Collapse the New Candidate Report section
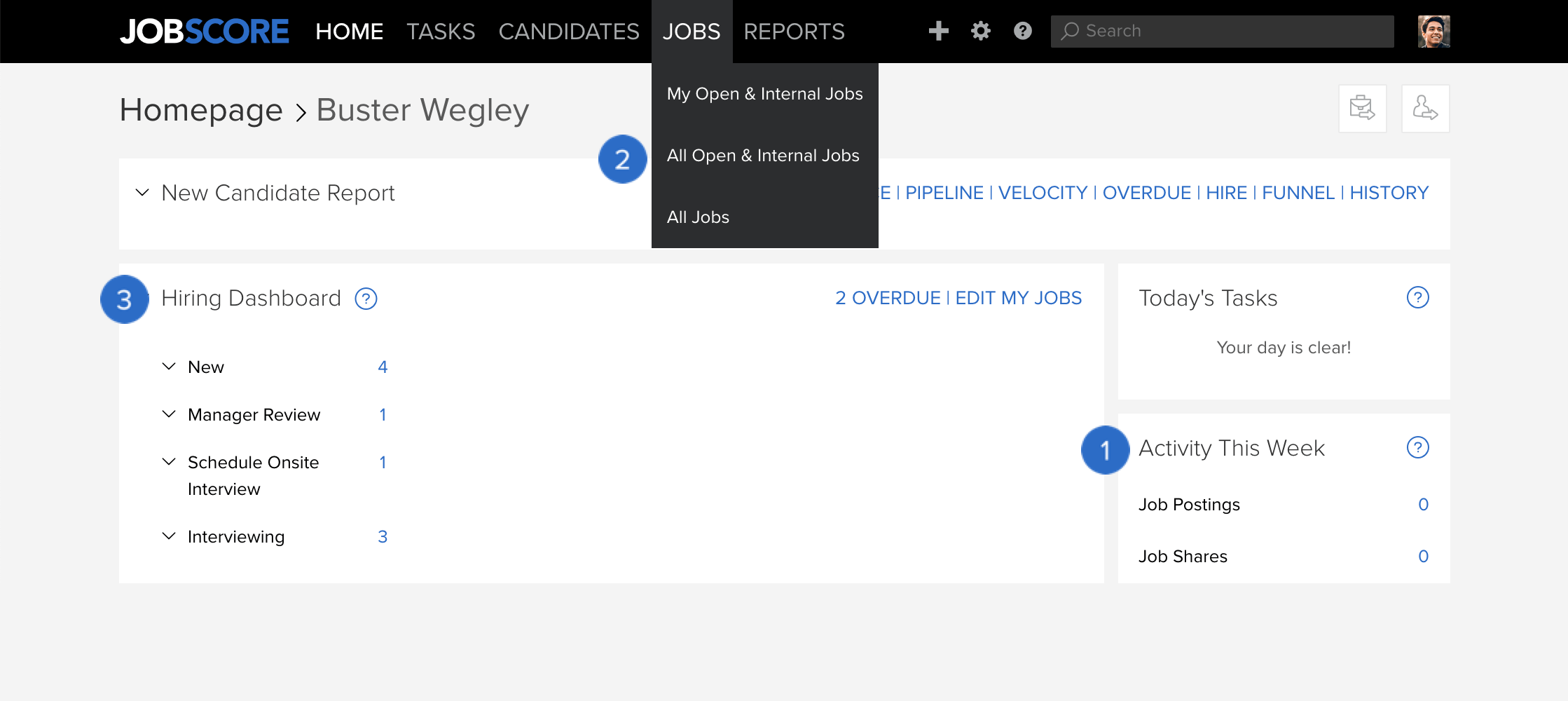Viewport: 1568px width, 701px height. (x=142, y=192)
